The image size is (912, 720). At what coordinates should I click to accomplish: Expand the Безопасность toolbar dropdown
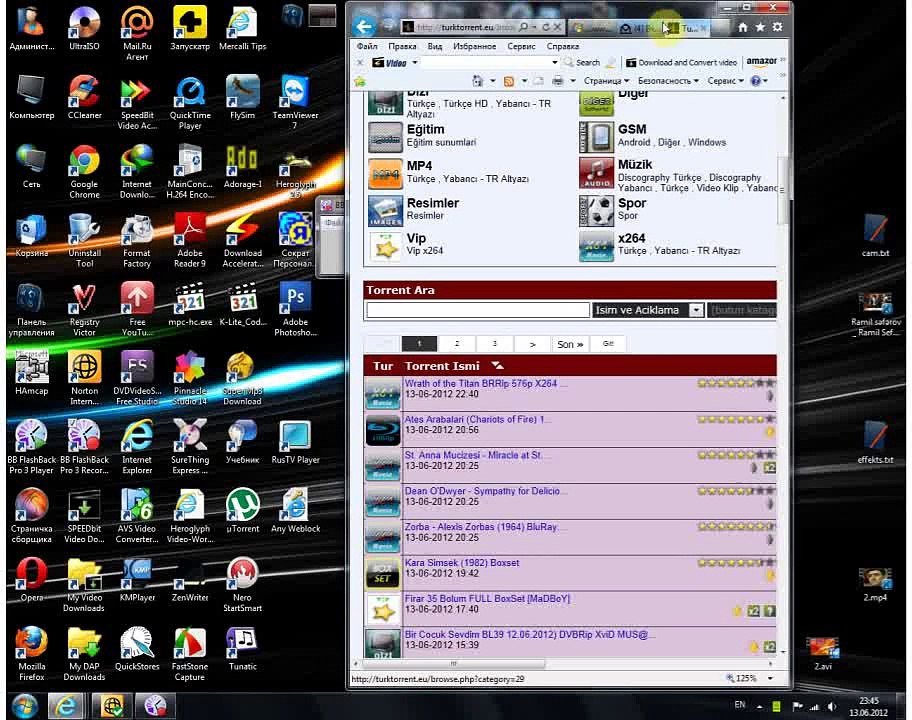pos(668,81)
